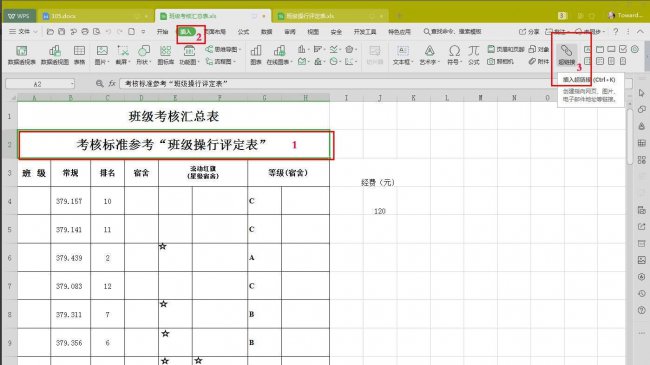650x365 pixels.
Task: Click the check box form control icon
Action: (x=623, y=49)
